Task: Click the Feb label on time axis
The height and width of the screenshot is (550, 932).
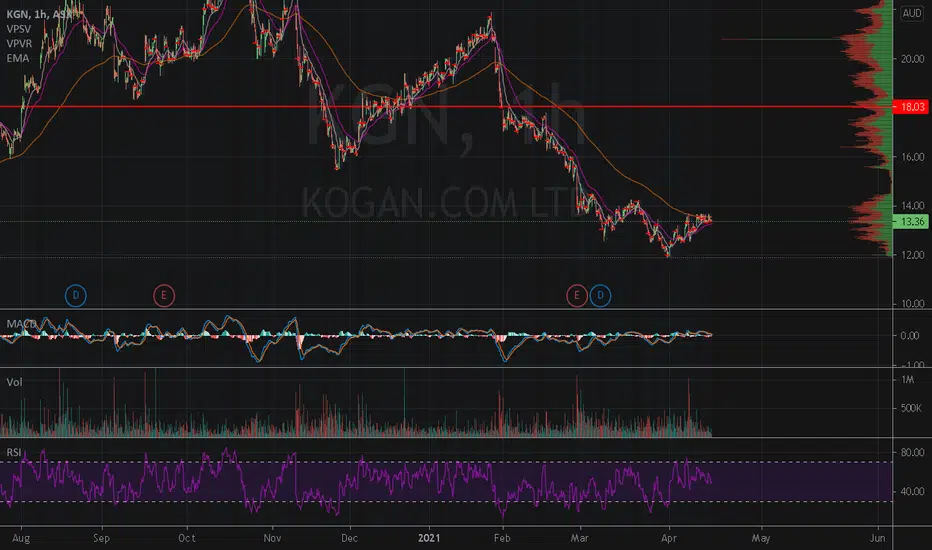Action: click(502, 538)
